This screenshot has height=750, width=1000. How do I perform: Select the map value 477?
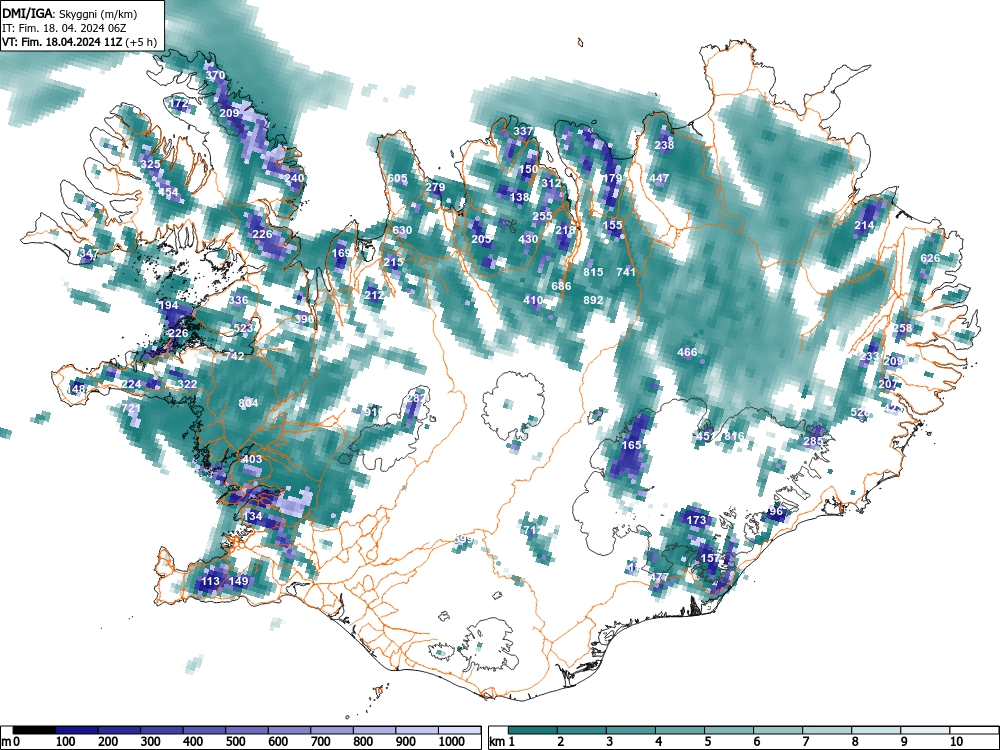659,577
